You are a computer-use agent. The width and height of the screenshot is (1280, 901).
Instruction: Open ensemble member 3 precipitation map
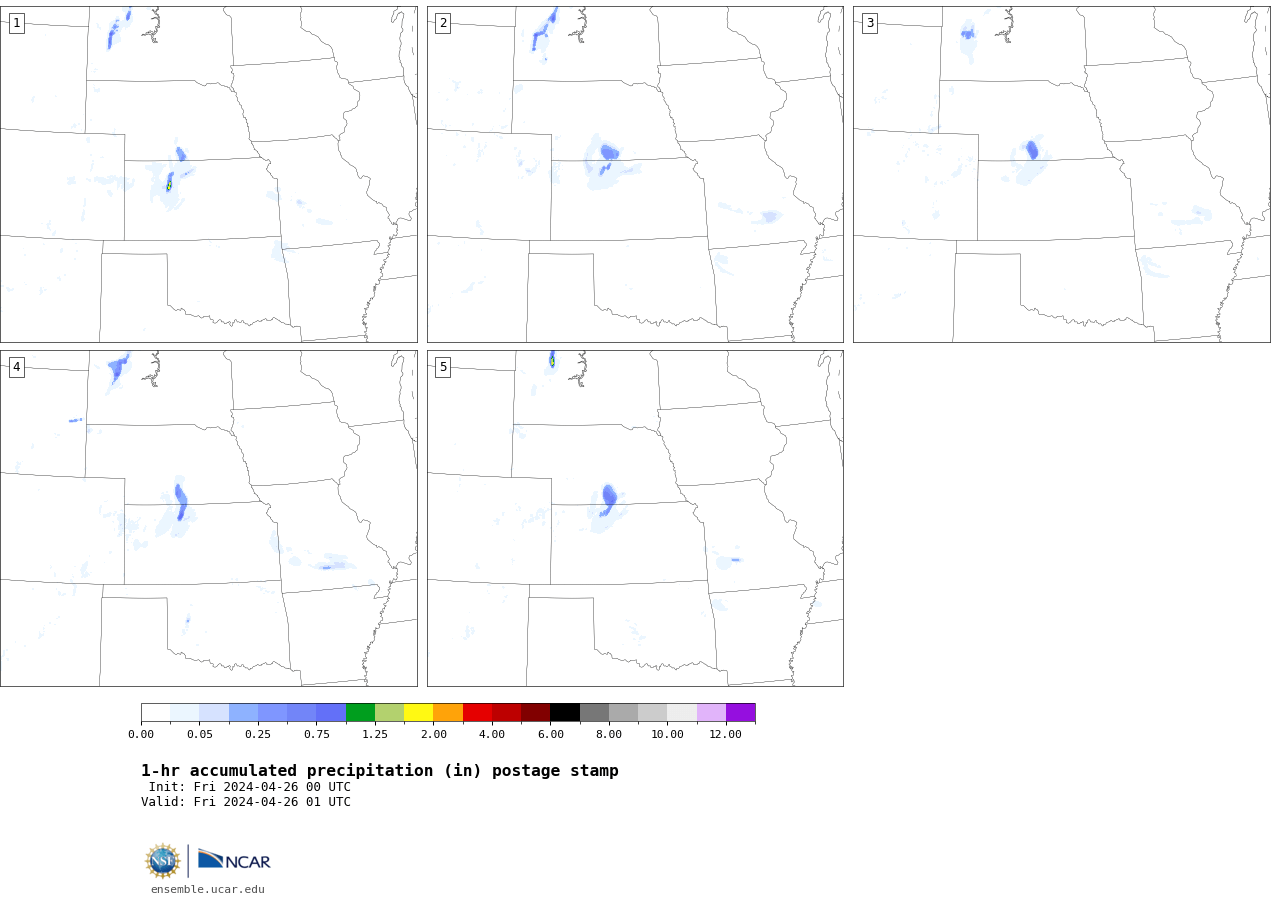coord(1062,175)
